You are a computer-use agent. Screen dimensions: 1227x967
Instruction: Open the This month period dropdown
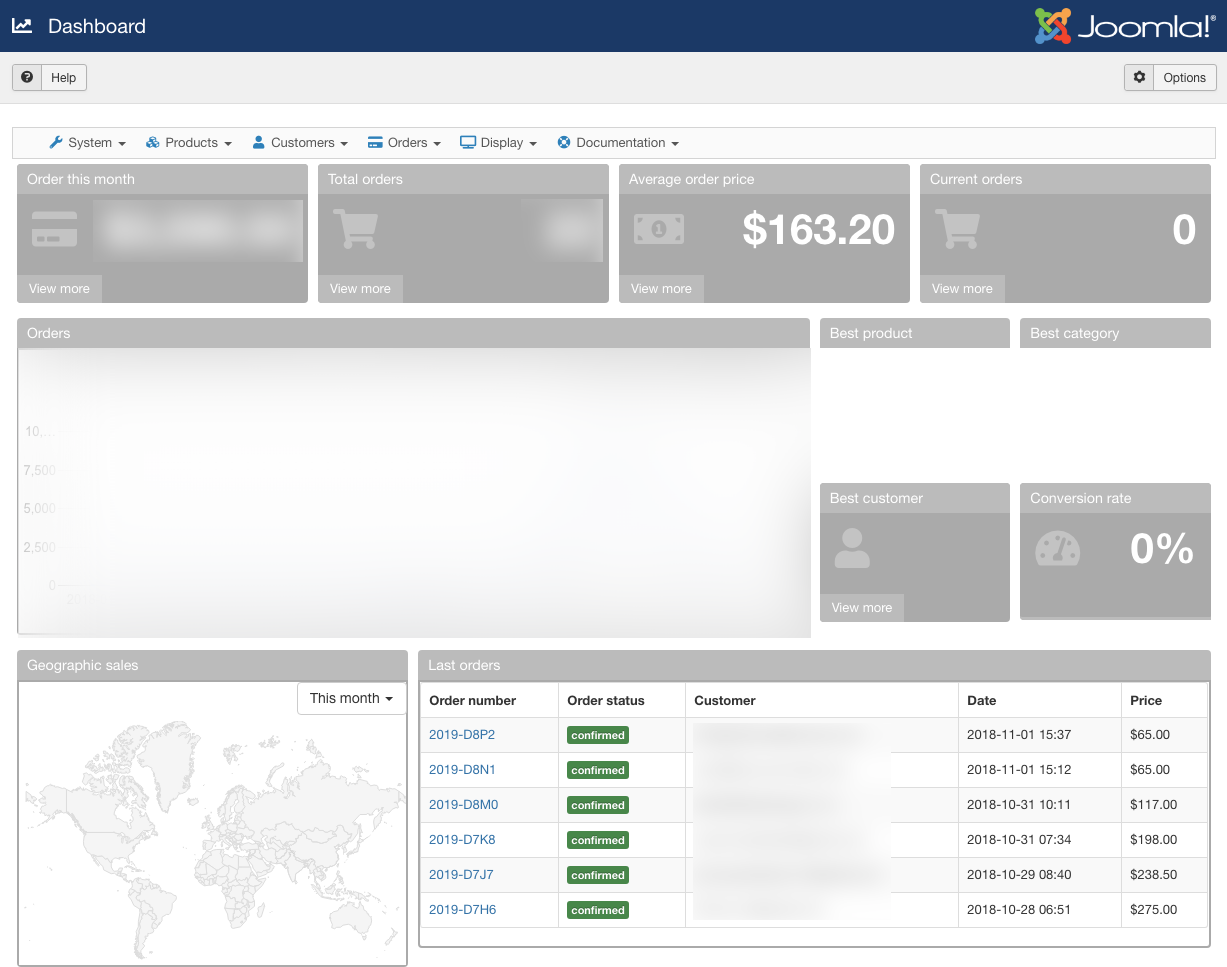[x=351, y=698]
